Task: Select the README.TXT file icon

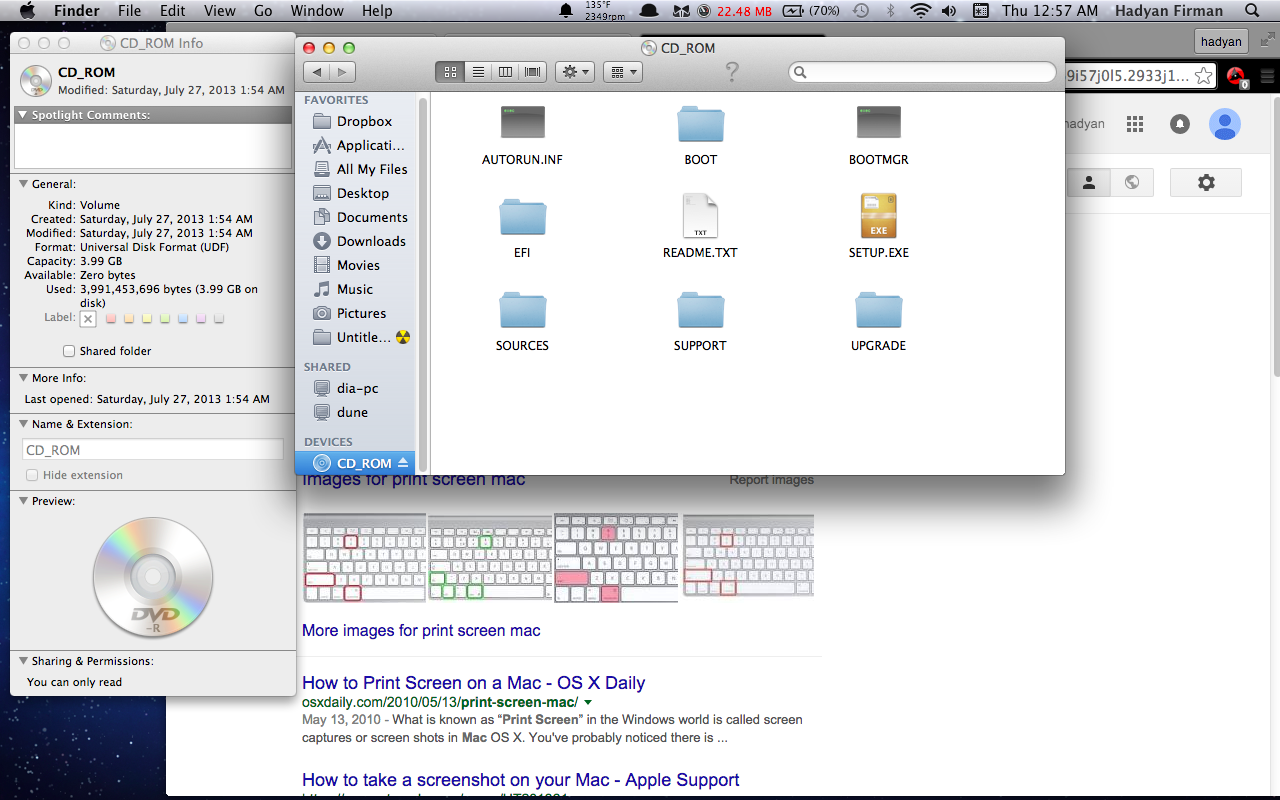Action: click(x=700, y=216)
